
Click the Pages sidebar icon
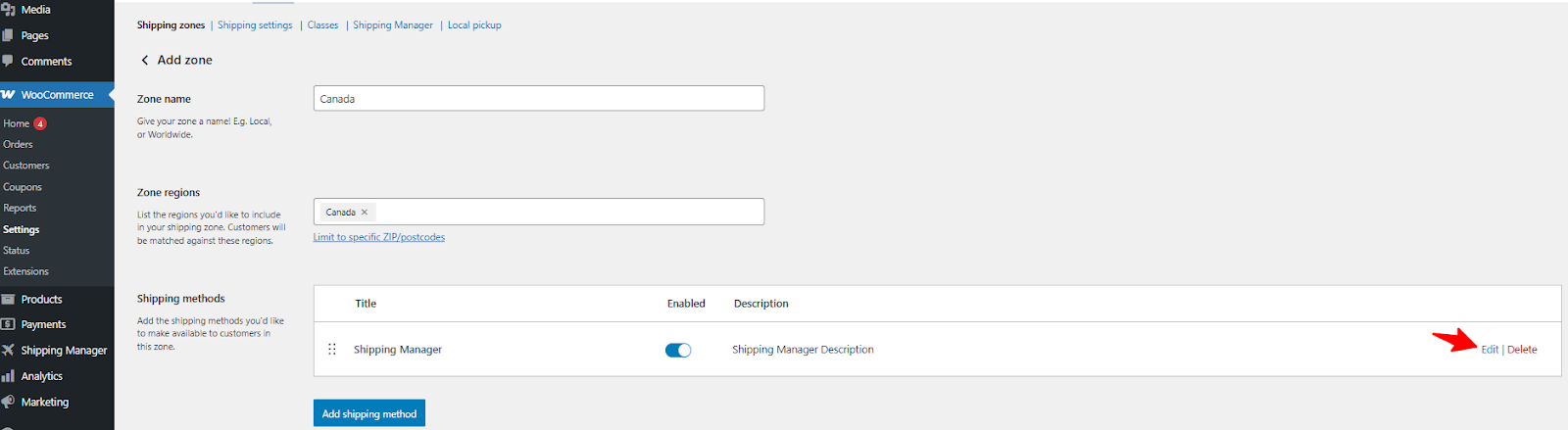(8, 35)
